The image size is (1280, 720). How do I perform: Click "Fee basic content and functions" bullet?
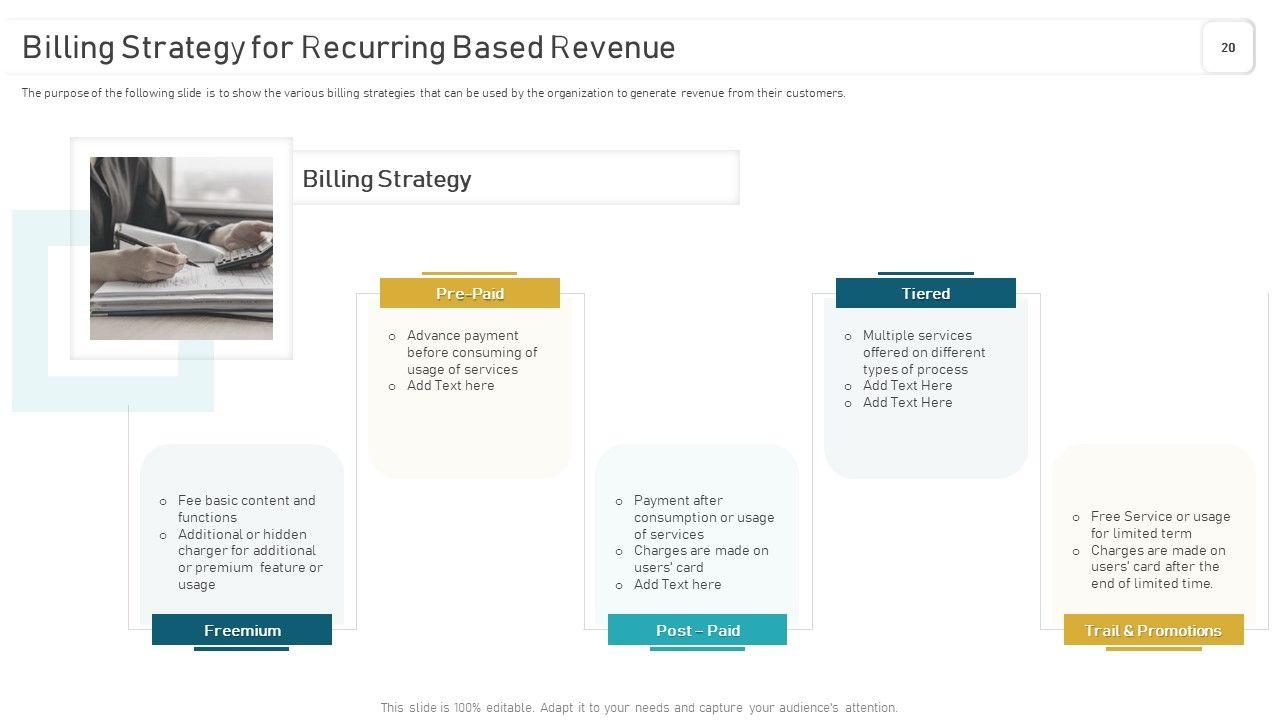point(246,508)
